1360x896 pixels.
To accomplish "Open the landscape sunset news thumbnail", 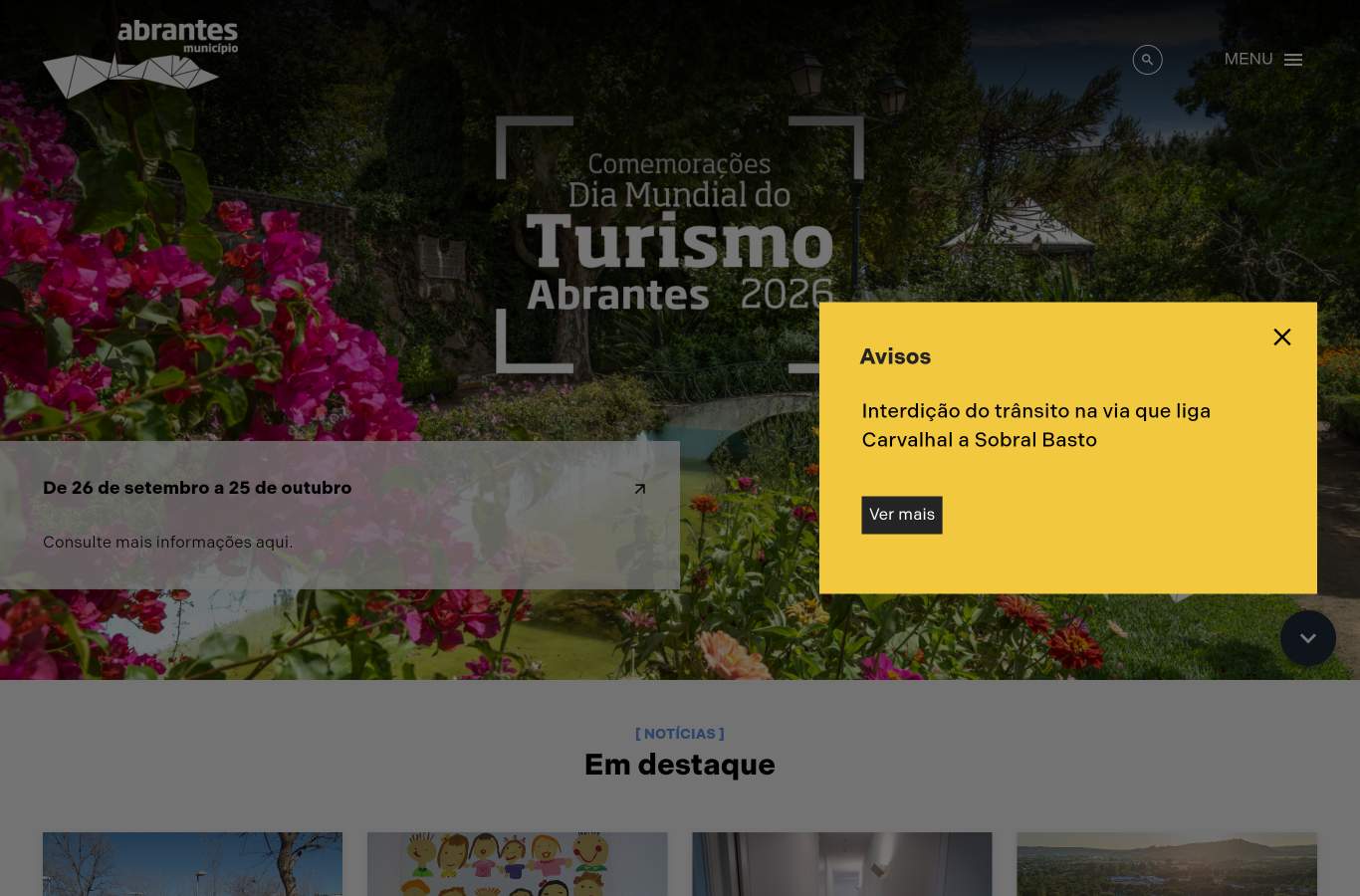I will point(1167,864).
